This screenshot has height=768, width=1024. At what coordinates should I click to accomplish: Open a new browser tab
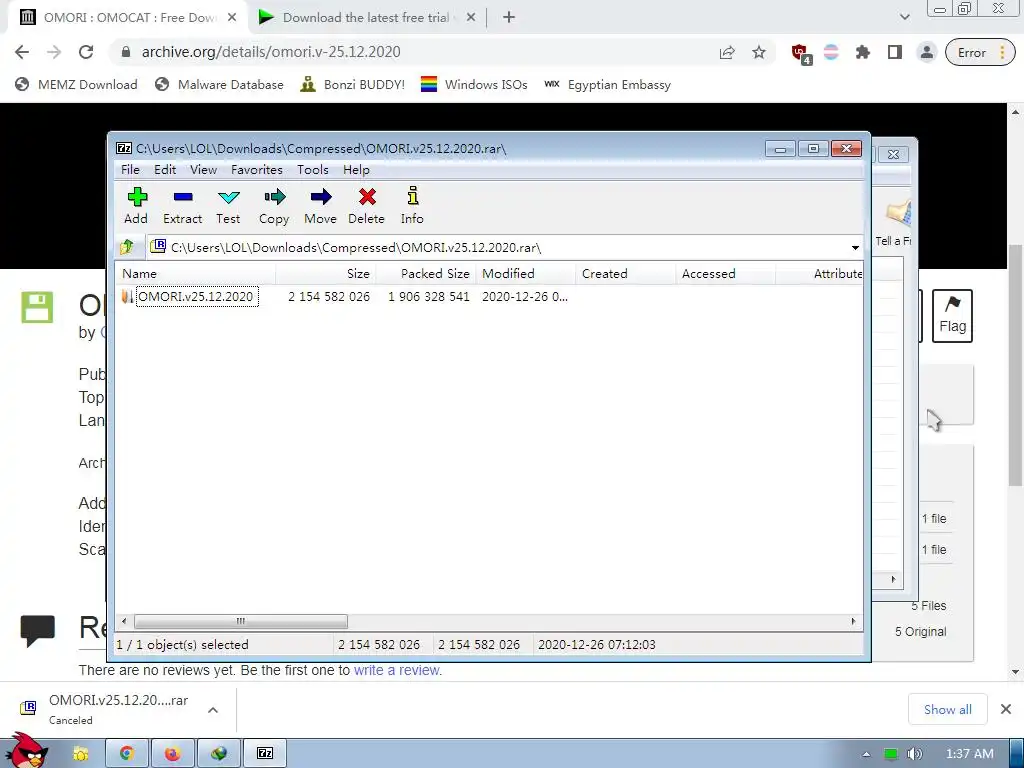[x=509, y=18]
